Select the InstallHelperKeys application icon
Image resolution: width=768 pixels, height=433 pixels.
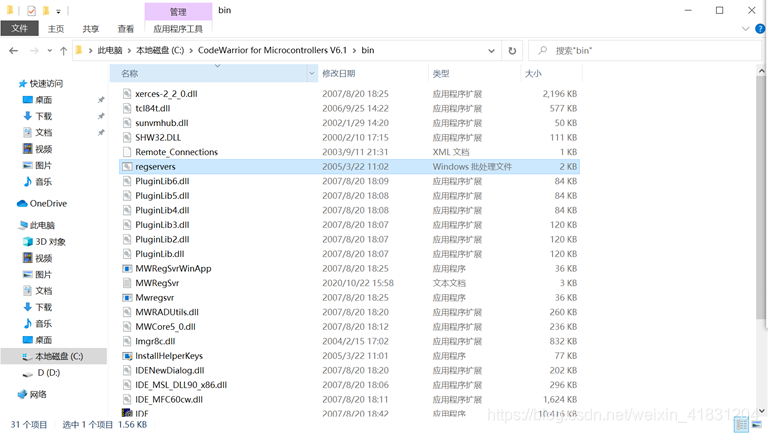127,356
